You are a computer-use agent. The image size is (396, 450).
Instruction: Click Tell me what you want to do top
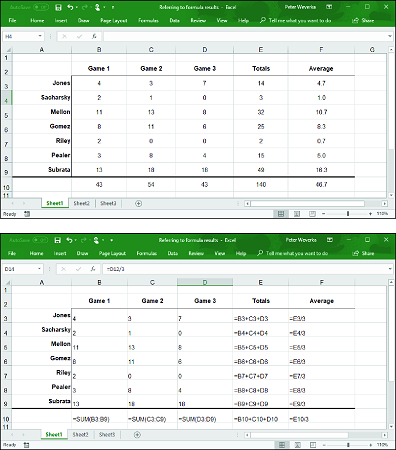pyautogui.click(x=300, y=20)
